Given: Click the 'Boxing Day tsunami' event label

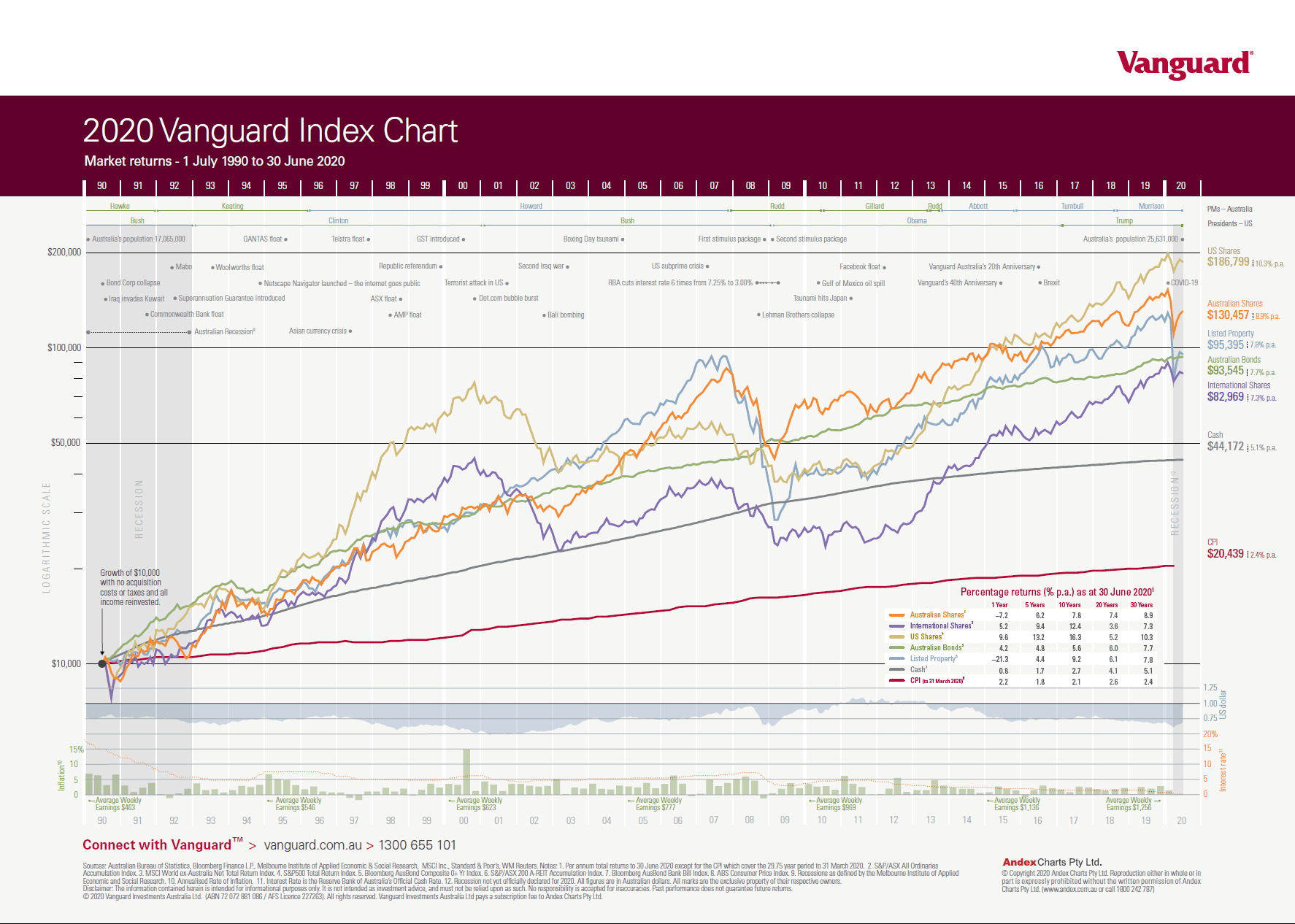Looking at the screenshot, I should click(591, 239).
